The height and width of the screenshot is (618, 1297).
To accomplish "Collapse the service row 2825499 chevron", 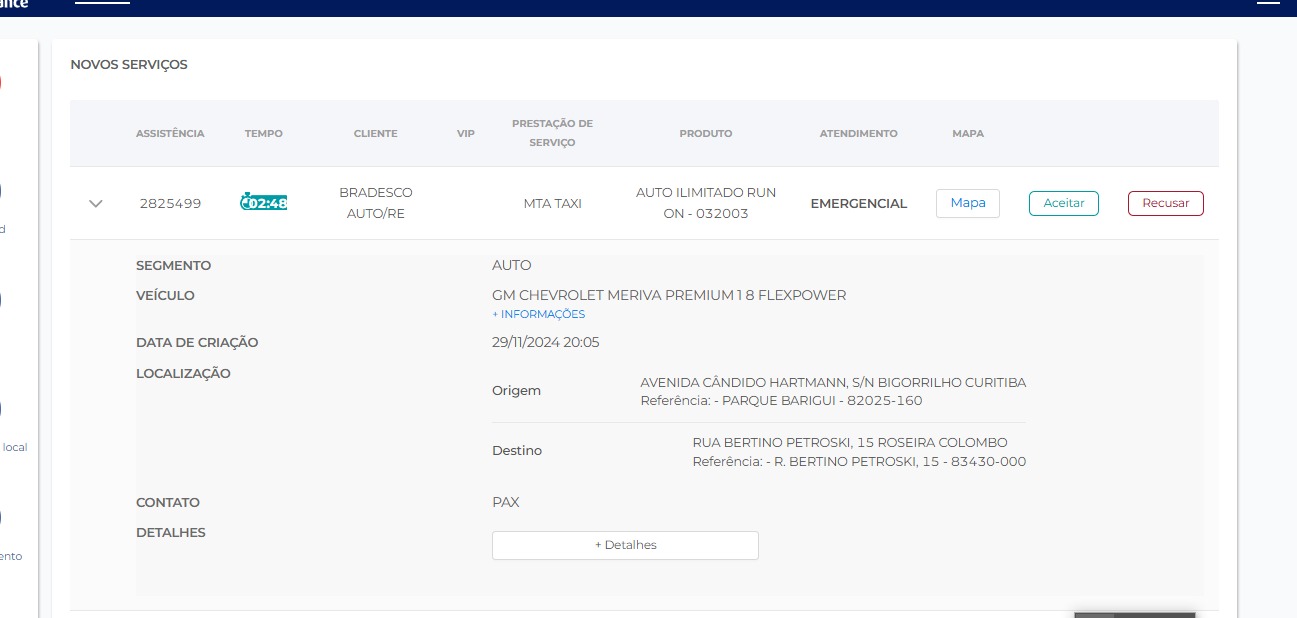I will 96,203.
